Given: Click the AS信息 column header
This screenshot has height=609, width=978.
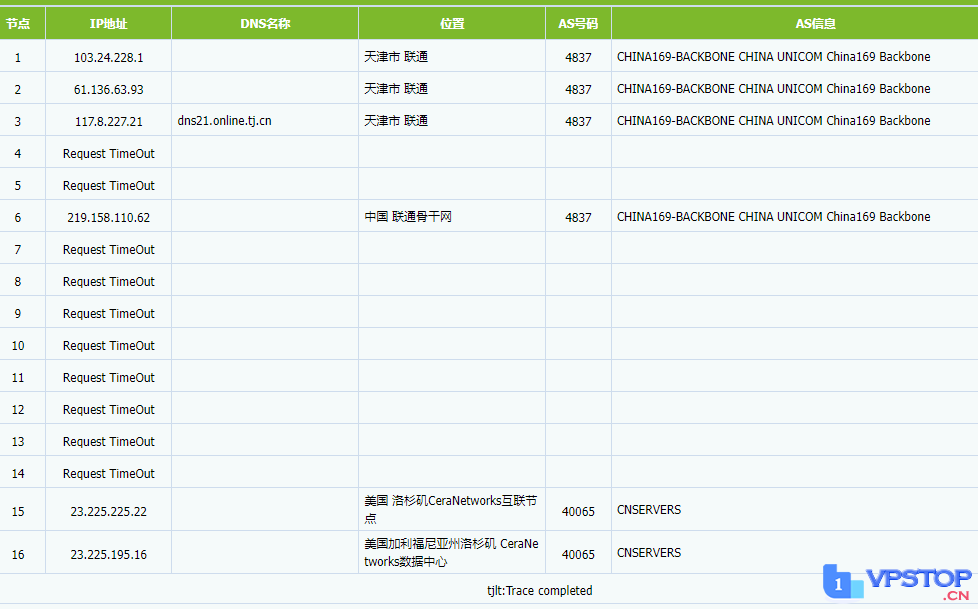Looking at the screenshot, I should (x=815, y=24).
